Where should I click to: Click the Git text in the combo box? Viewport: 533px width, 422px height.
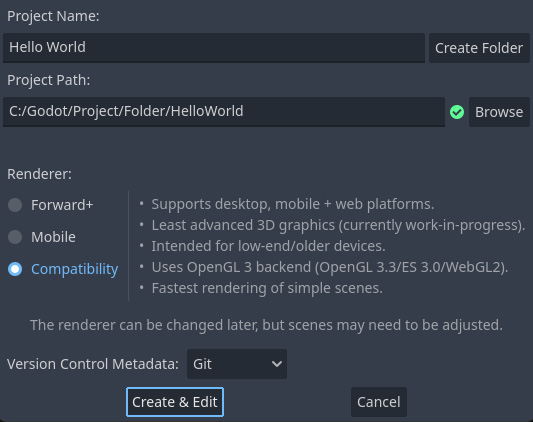202,364
